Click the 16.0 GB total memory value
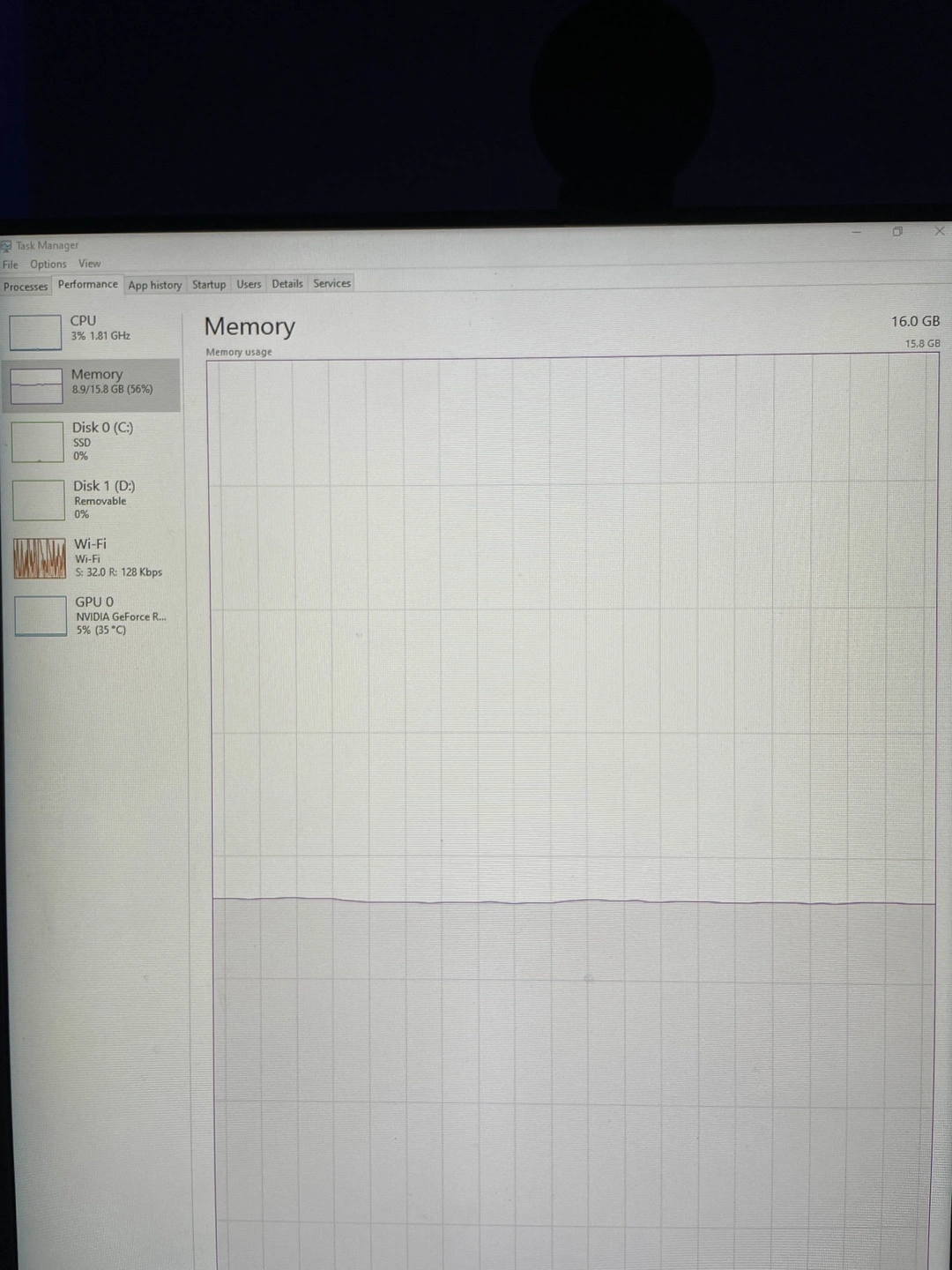Screen dimensions: 952x1270 tap(915, 321)
